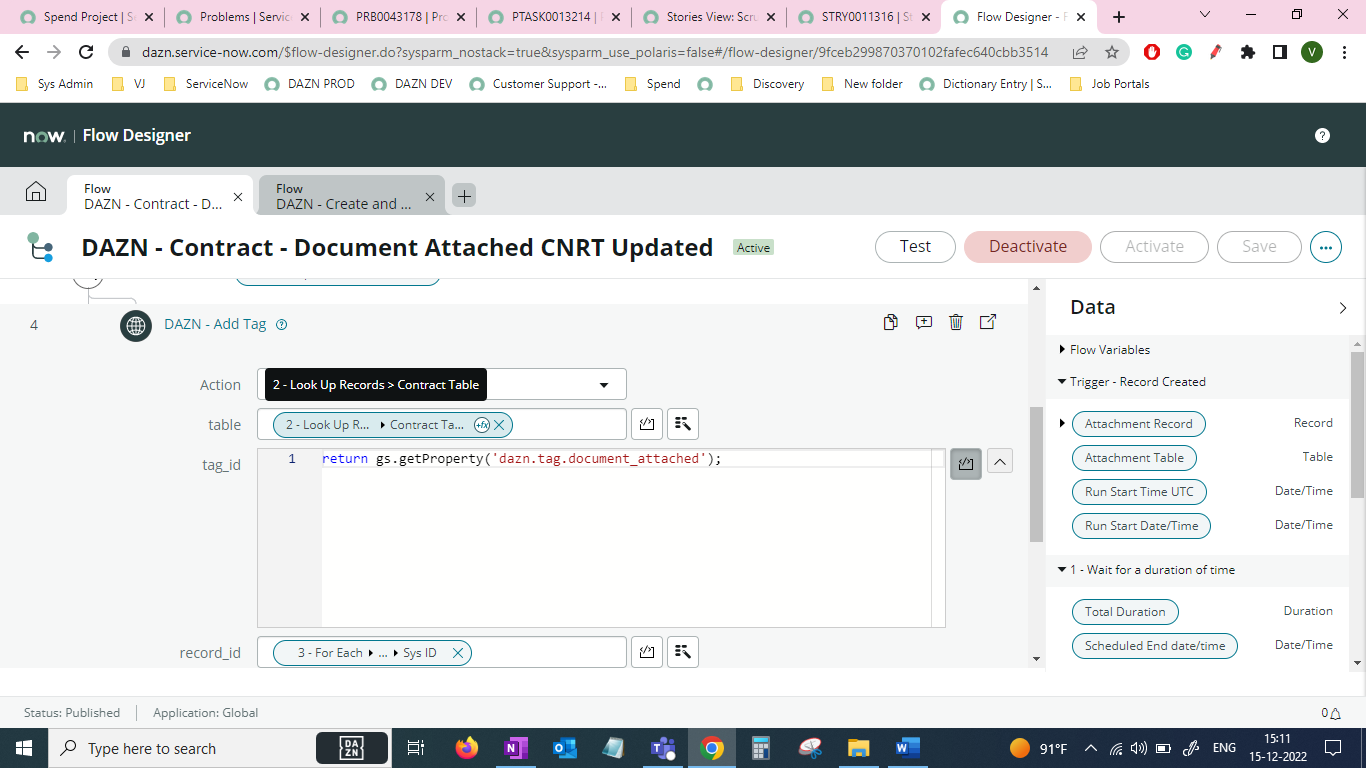The height and width of the screenshot is (768, 1366).
Task: Reload the browser page
Action: pos(86,52)
